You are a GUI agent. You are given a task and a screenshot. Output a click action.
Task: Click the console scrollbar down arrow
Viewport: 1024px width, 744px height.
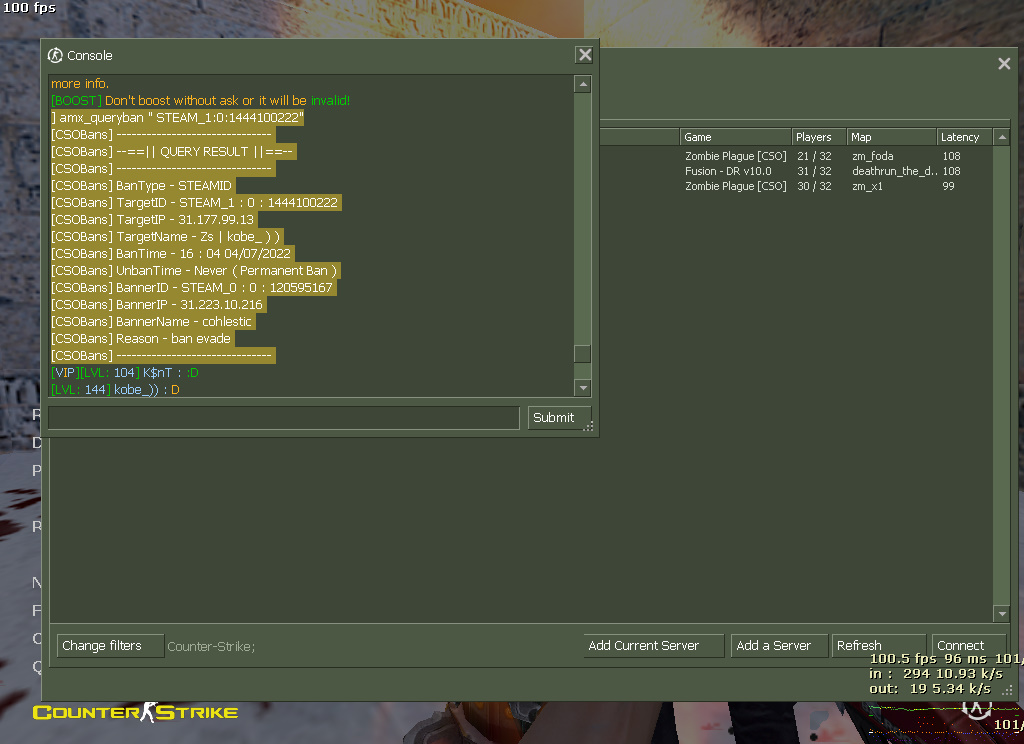coord(582,388)
